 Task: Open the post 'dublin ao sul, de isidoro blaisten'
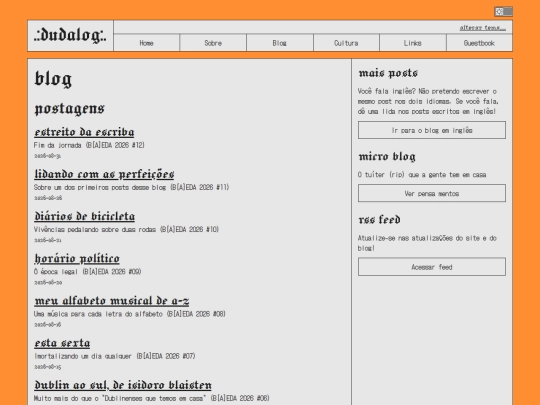click(123, 385)
